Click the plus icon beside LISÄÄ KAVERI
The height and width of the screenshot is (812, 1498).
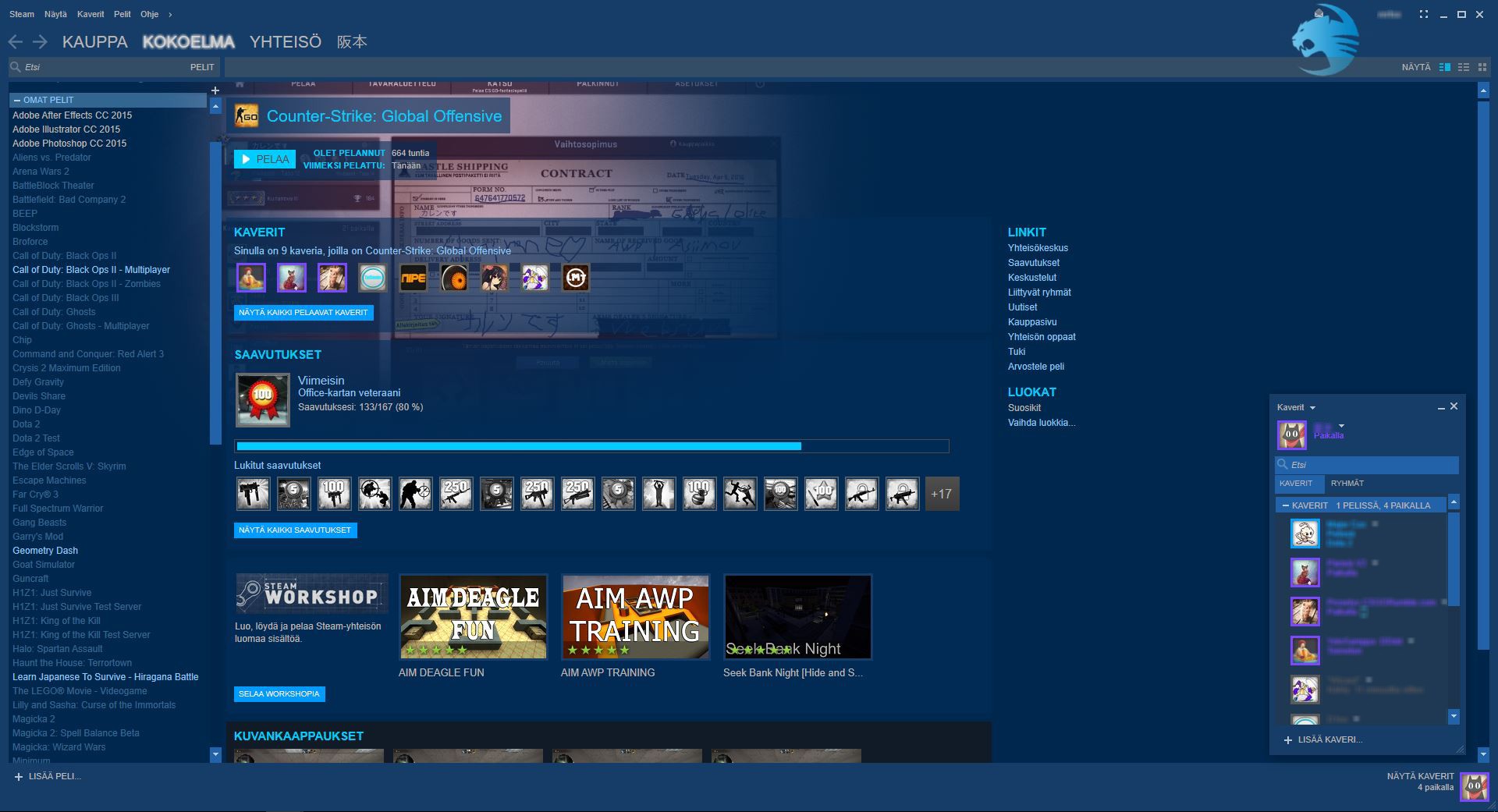(1287, 739)
